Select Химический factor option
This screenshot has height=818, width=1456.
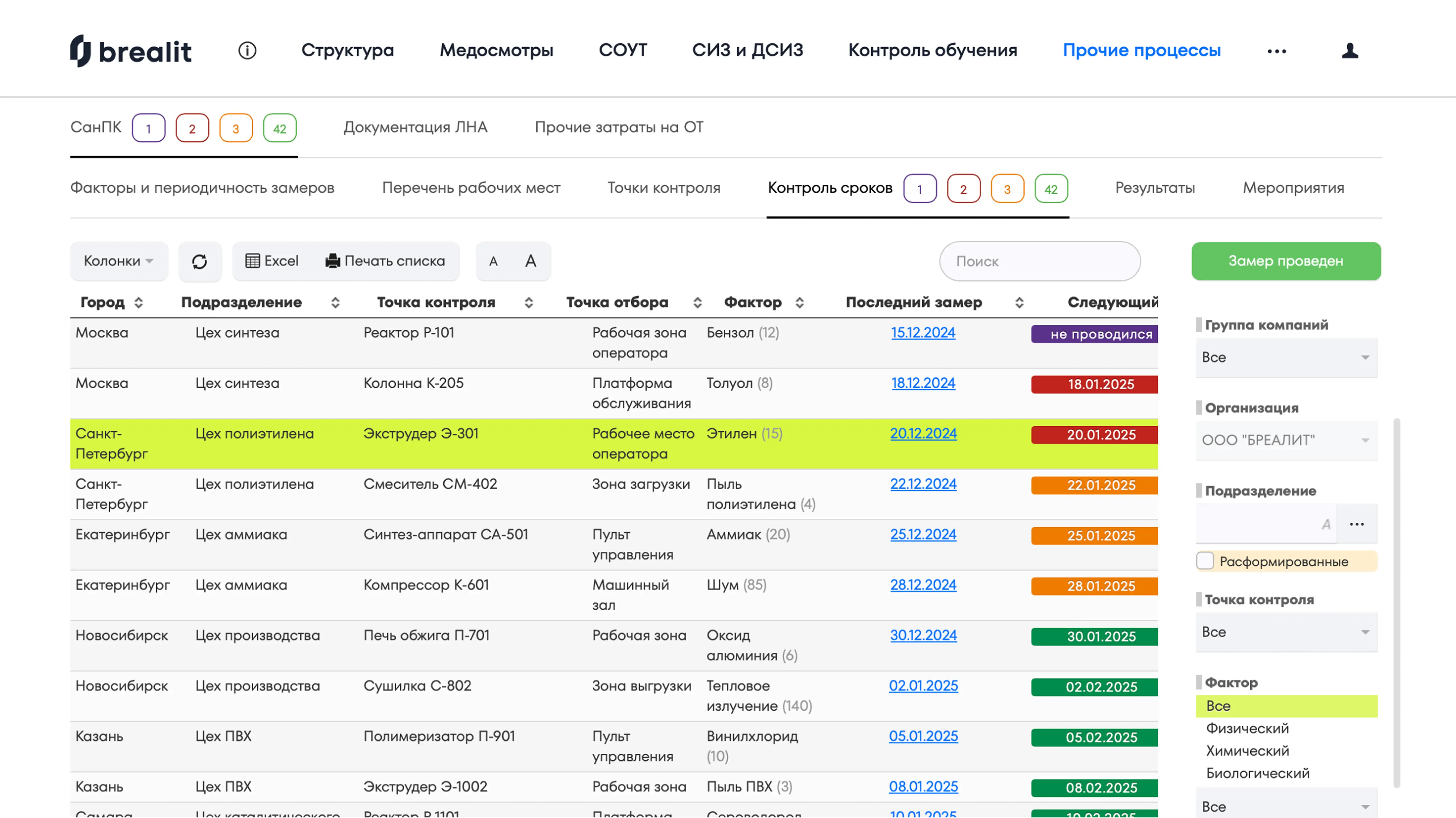pyautogui.click(x=1247, y=751)
